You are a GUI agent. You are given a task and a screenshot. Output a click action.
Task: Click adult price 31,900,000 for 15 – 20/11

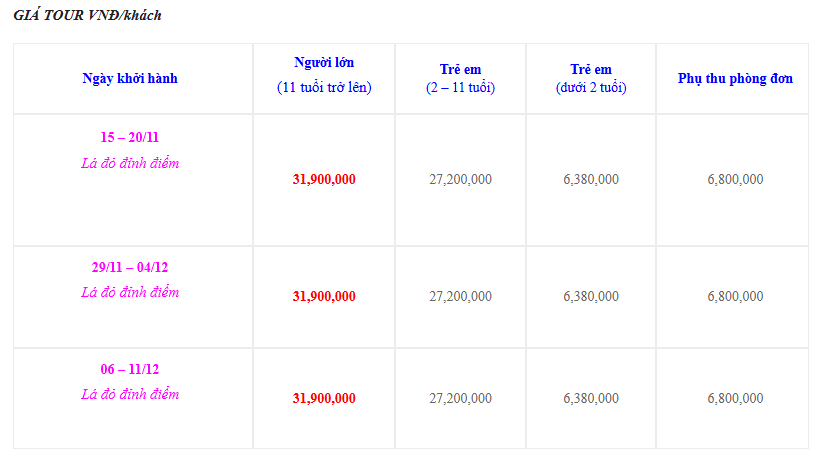pyautogui.click(x=324, y=179)
